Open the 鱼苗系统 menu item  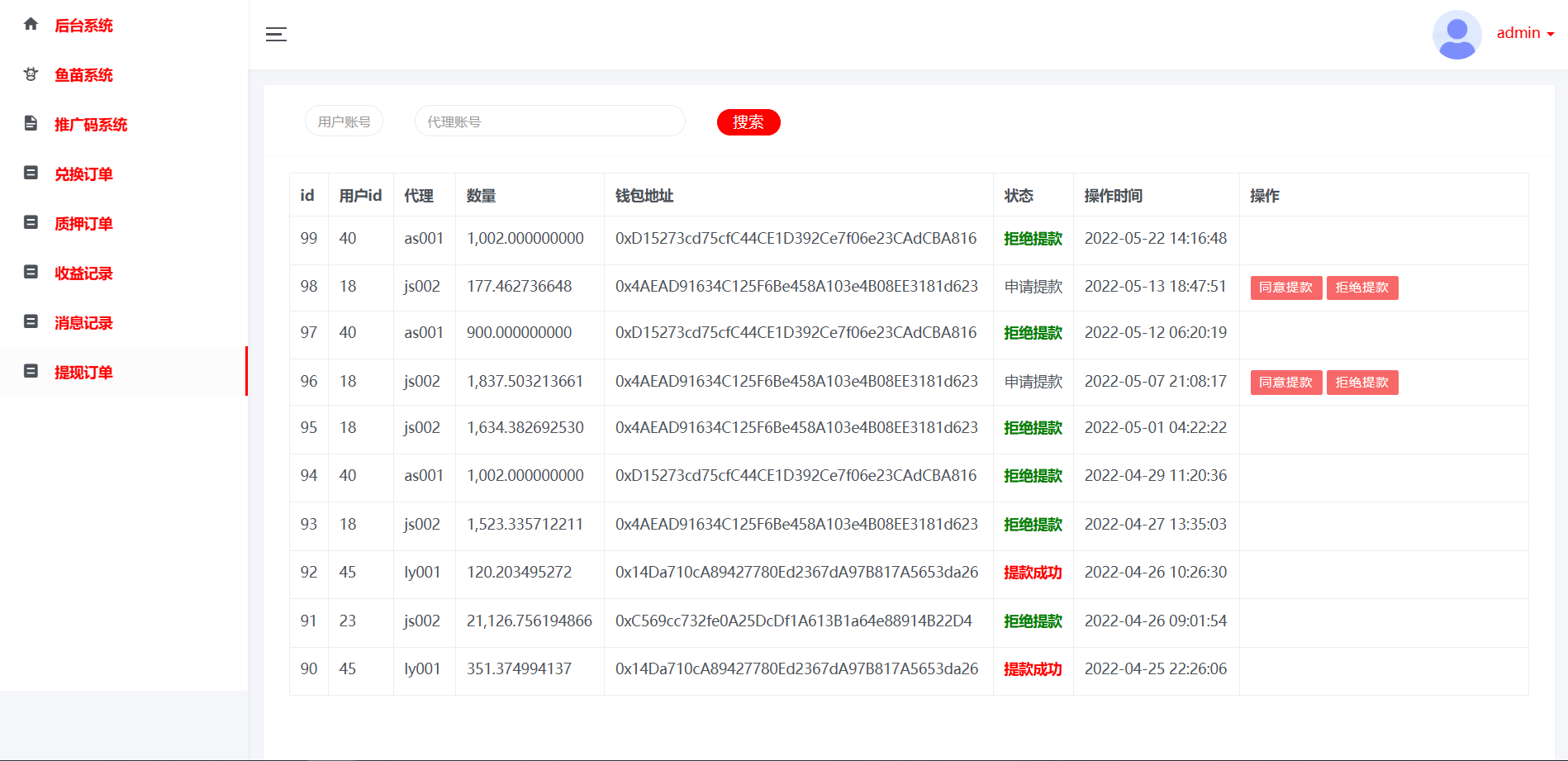click(83, 75)
